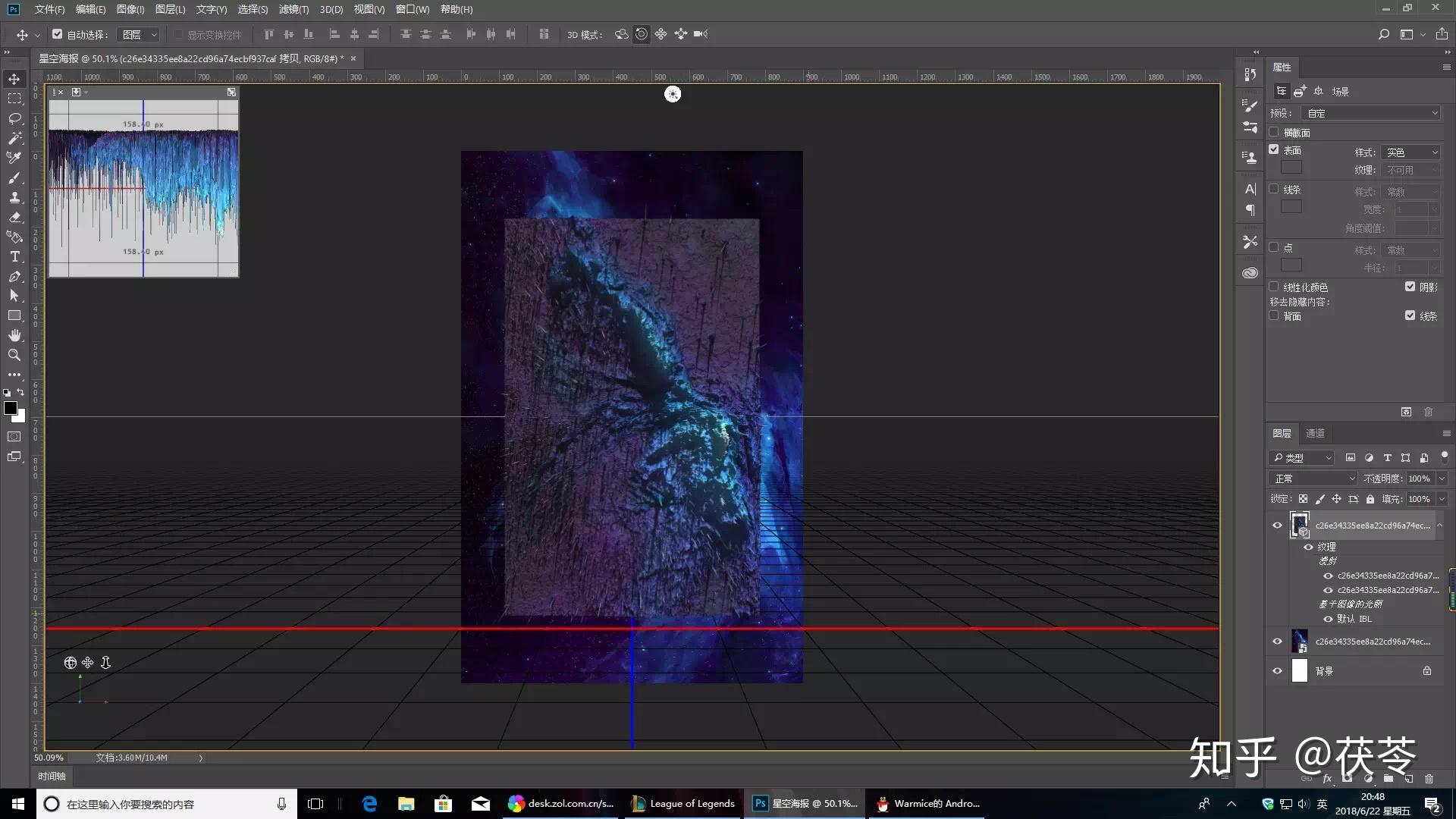
Task: Toggle the 自动选择 checkbox
Action: (x=57, y=34)
